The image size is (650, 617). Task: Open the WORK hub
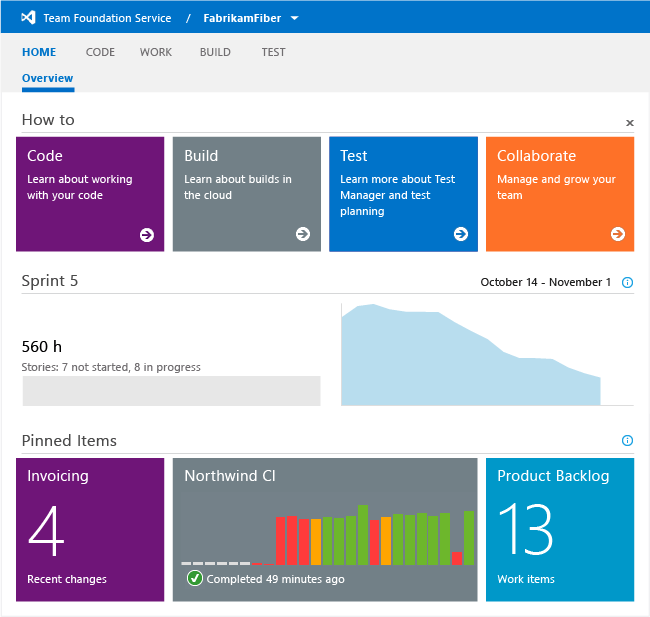(155, 52)
